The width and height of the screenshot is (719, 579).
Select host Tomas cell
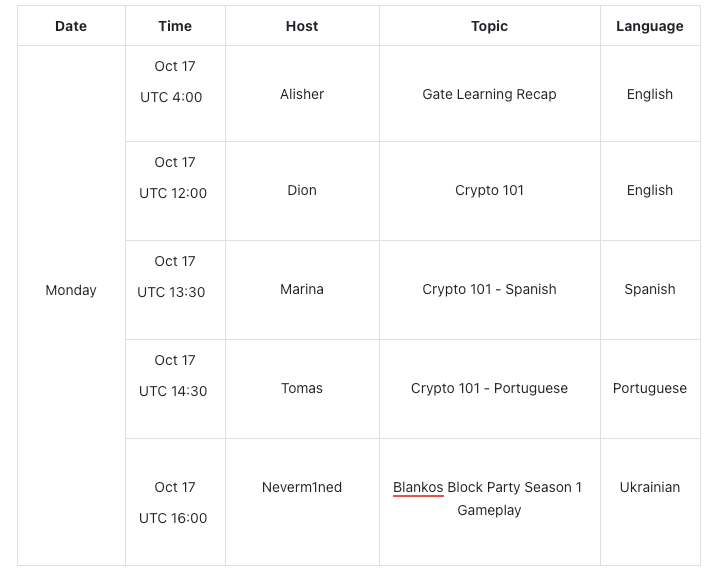click(x=302, y=388)
